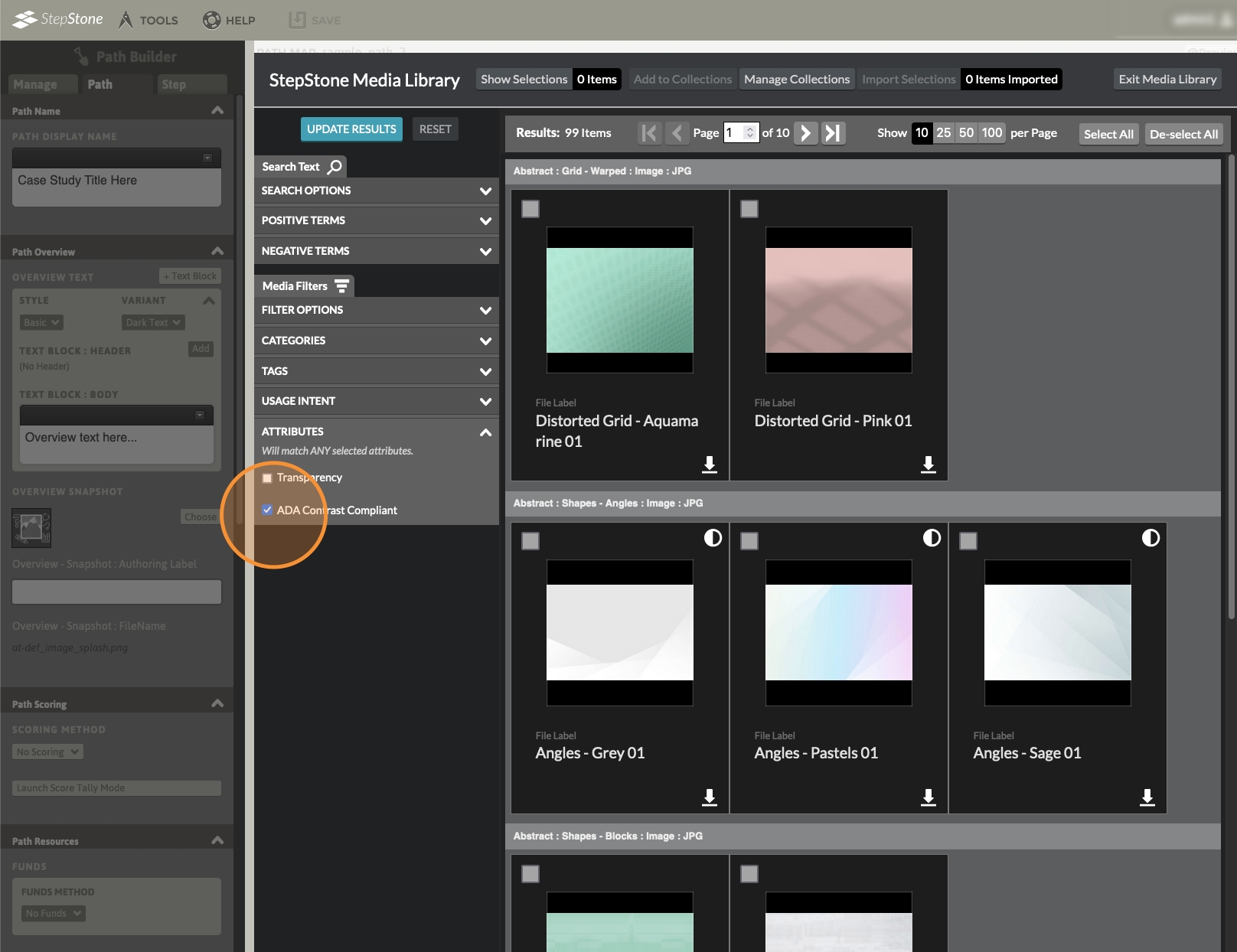Click the page number input field
The height and width of the screenshot is (952, 1237).
pyautogui.click(x=741, y=133)
